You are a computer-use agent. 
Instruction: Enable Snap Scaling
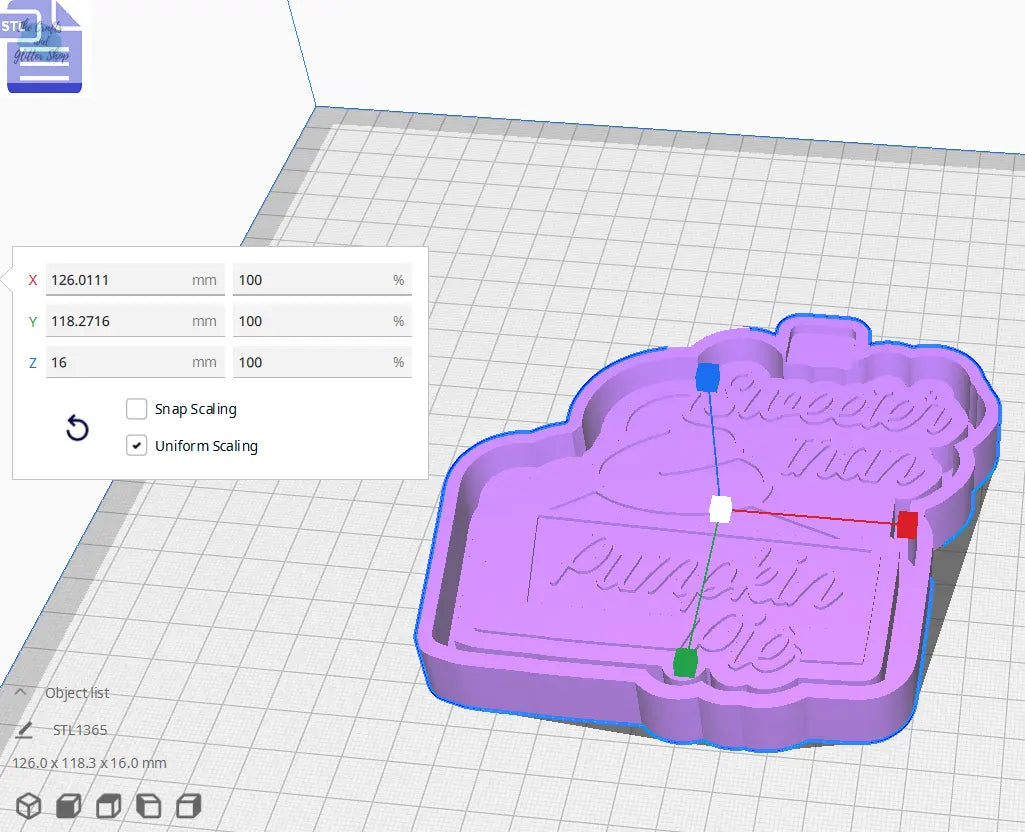[137, 408]
